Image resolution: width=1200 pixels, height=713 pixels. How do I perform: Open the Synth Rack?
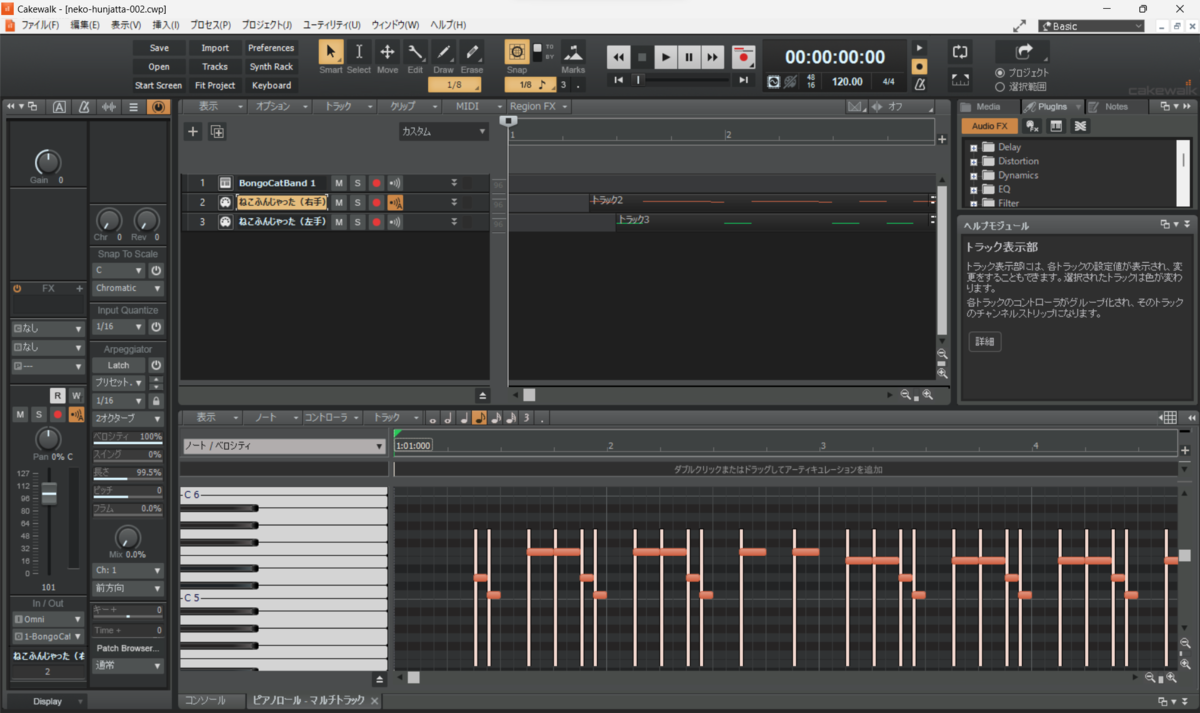pyautogui.click(x=271, y=67)
